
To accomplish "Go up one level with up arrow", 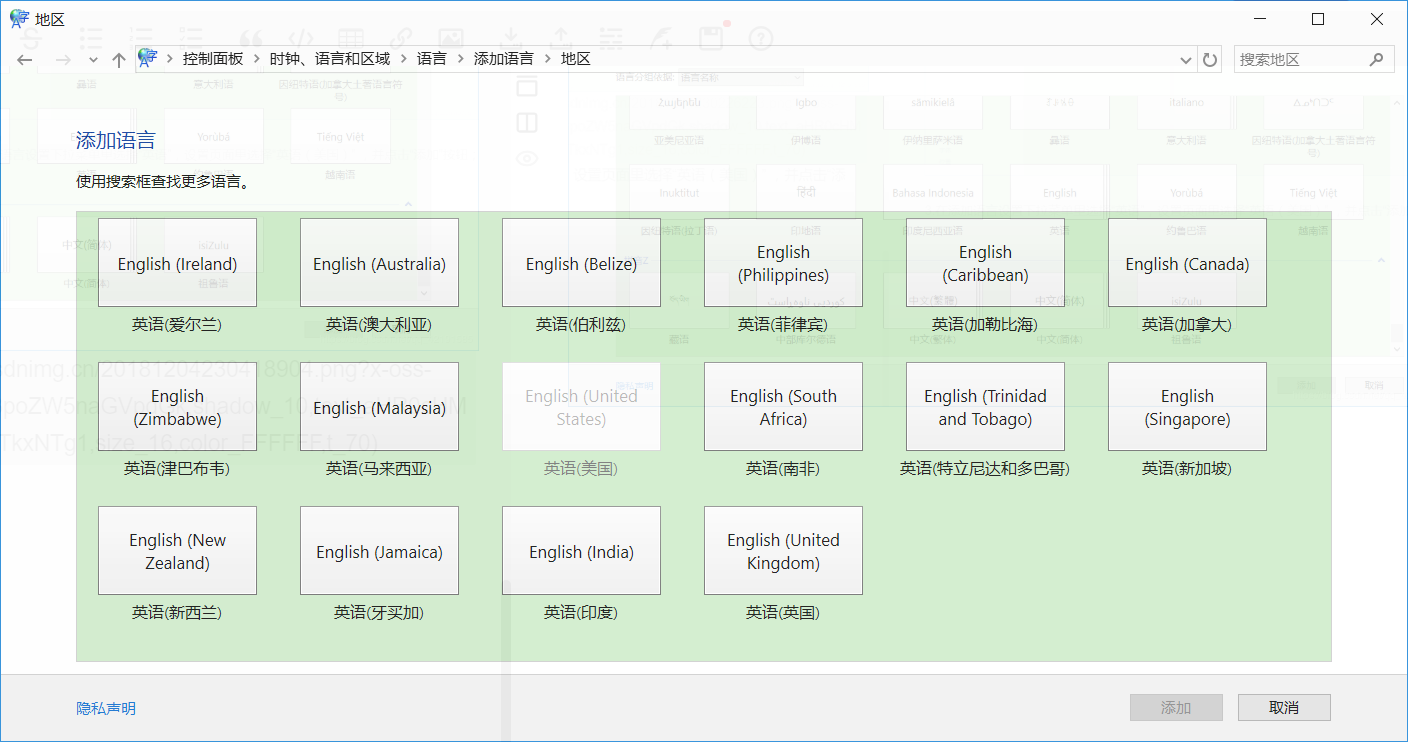I will pos(118,60).
